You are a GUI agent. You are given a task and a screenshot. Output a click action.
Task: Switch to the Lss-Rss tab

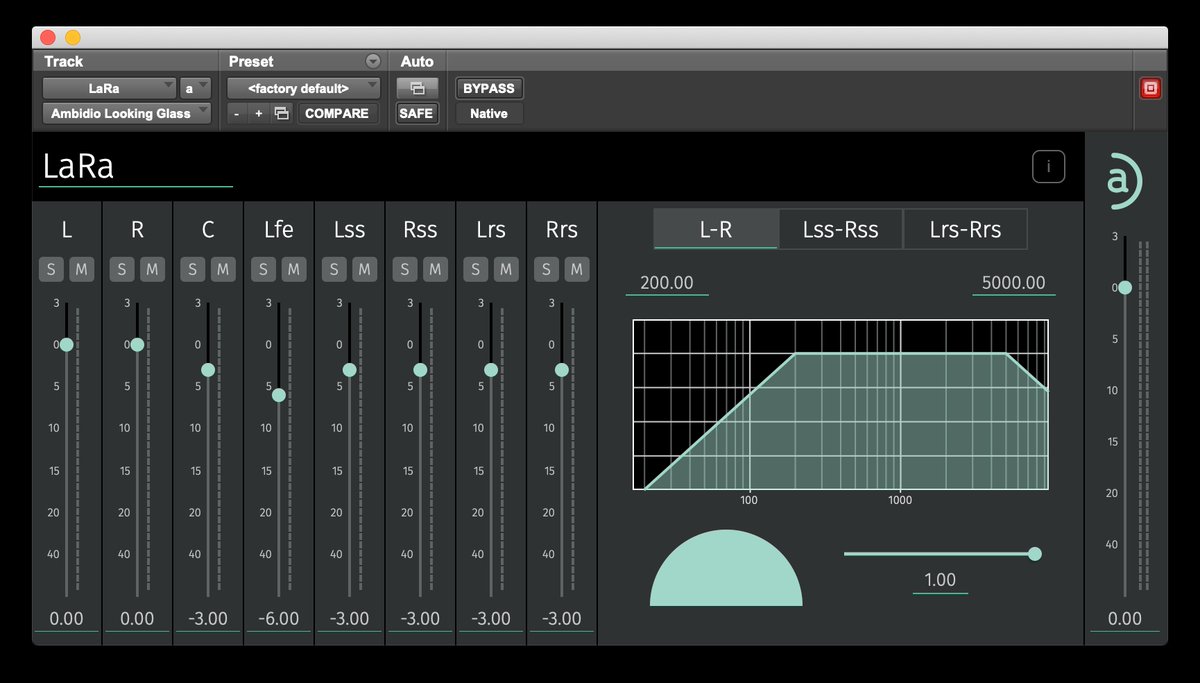841,229
